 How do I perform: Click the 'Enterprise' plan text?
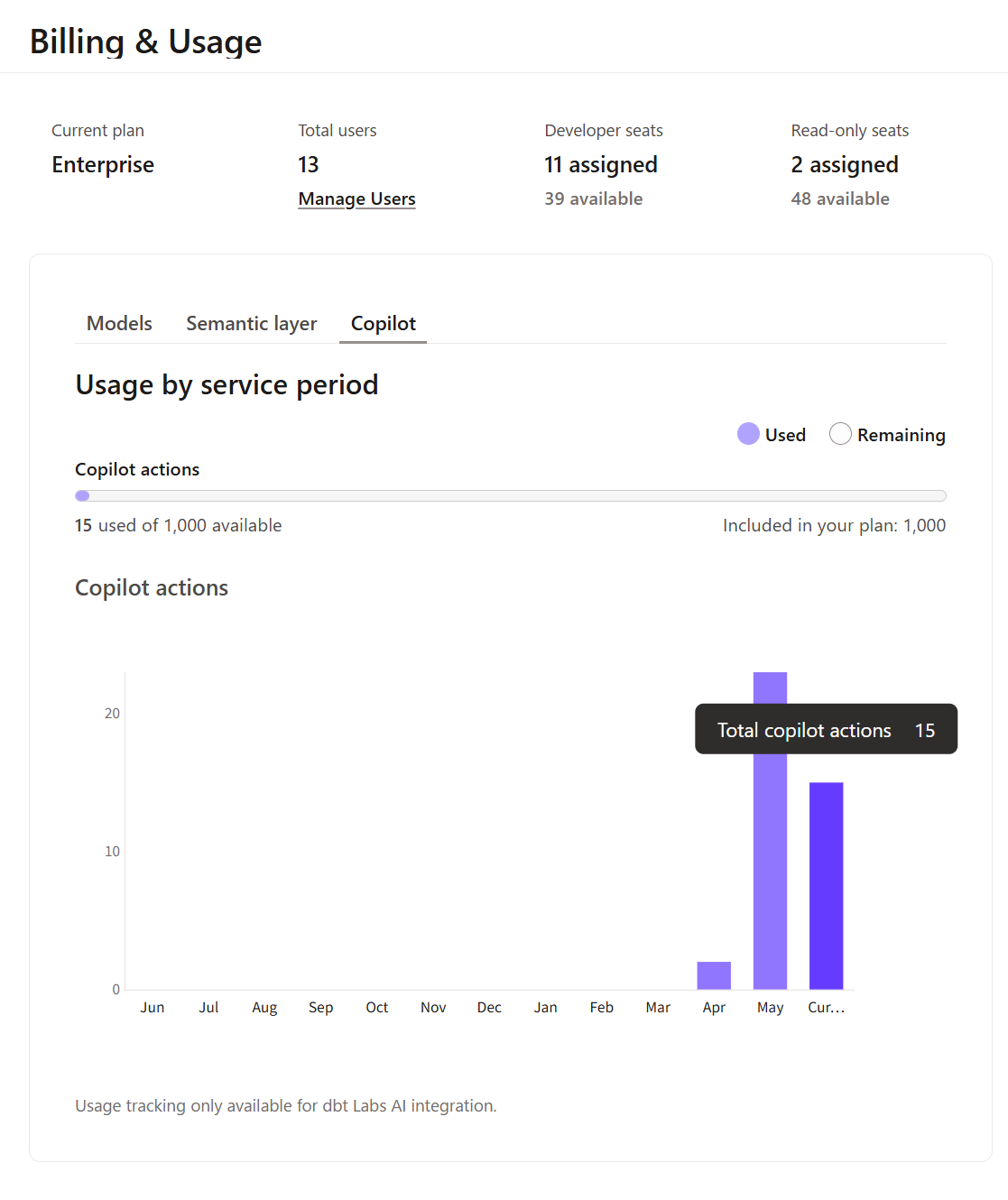(103, 165)
